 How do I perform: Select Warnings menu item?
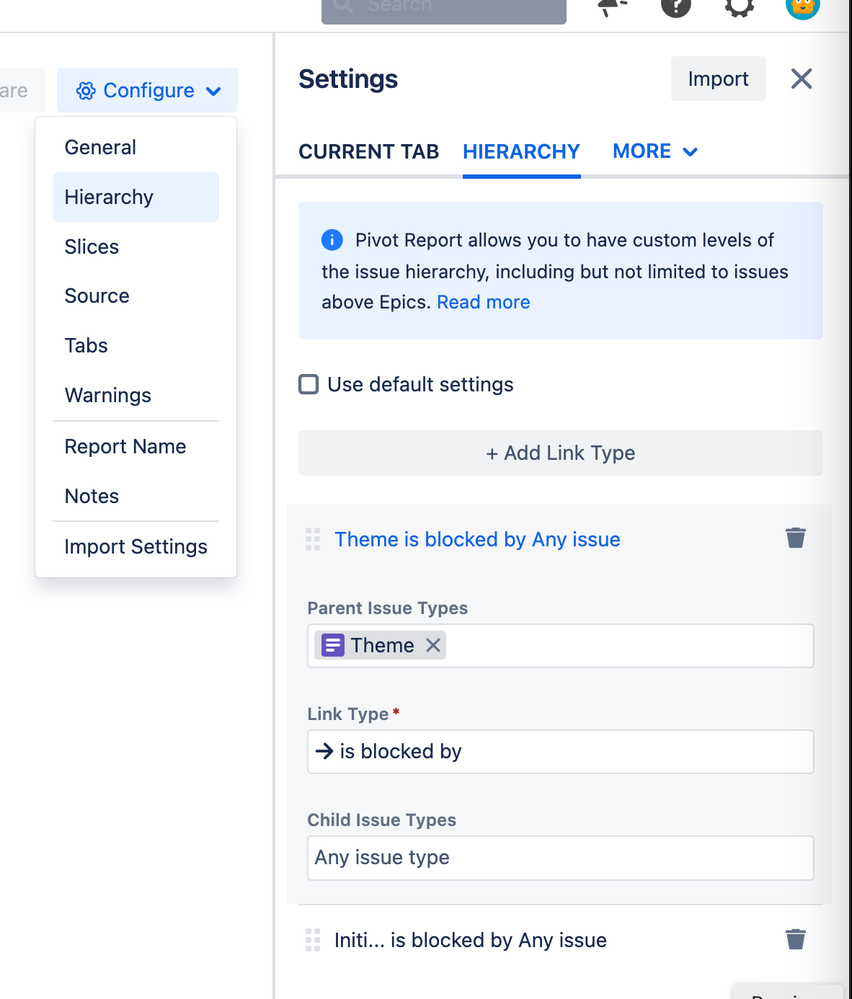tap(136, 395)
